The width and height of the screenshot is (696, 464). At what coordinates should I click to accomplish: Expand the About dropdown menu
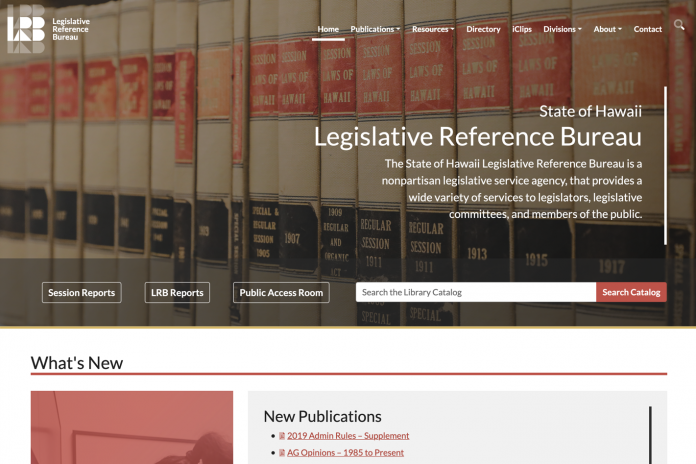pyautogui.click(x=607, y=29)
